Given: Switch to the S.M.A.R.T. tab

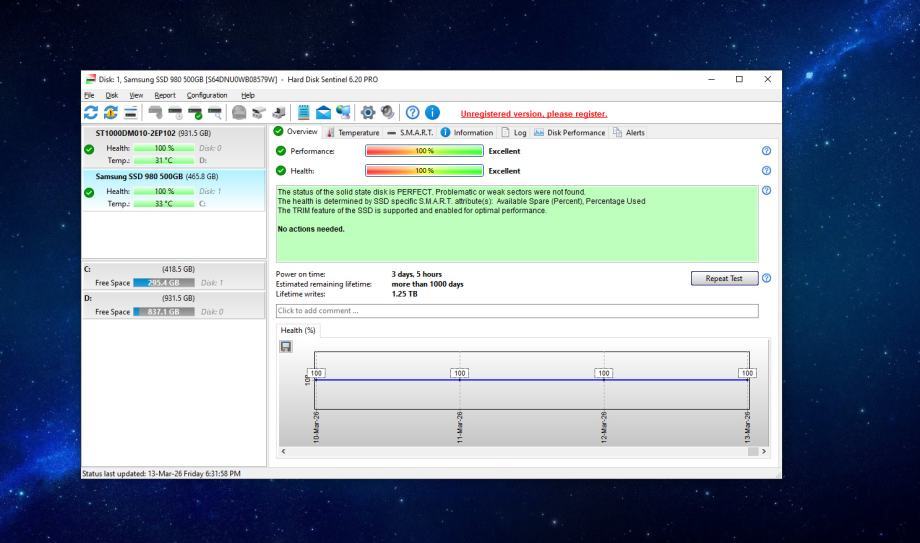Looking at the screenshot, I should [409, 132].
